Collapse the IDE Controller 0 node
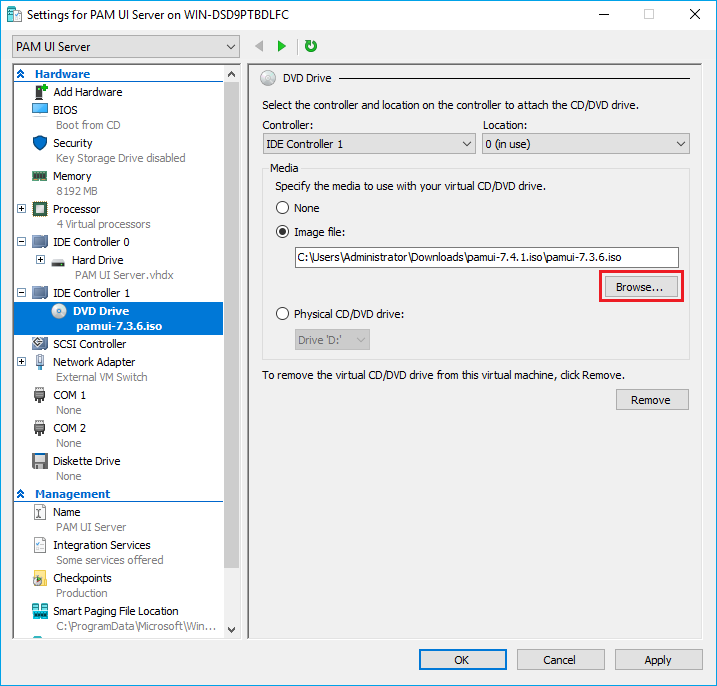717x686 pixels. [21, 241]
